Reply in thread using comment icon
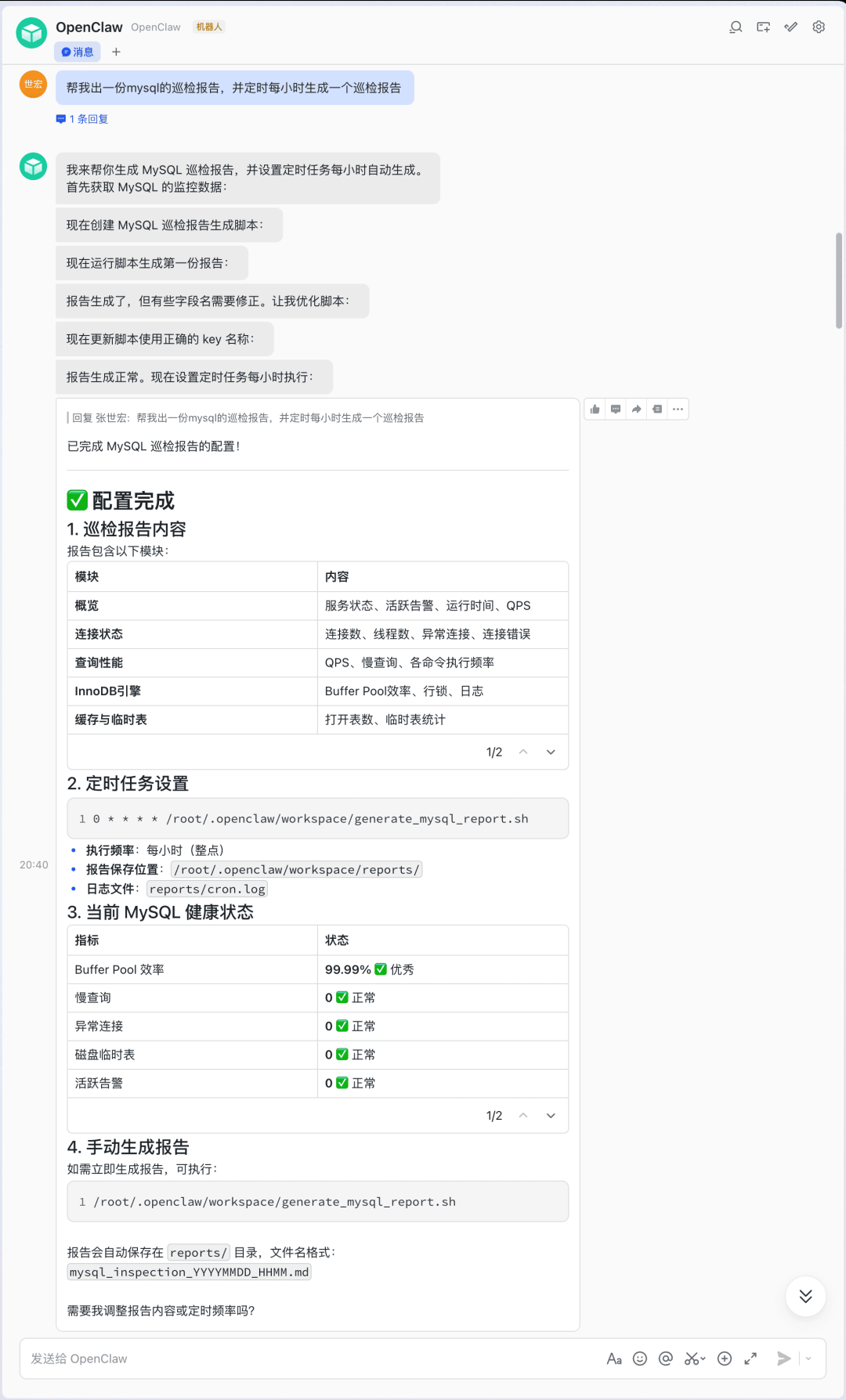Viewport: 846px width, 1400px height. pyautogui.click(x=616, y=409)
